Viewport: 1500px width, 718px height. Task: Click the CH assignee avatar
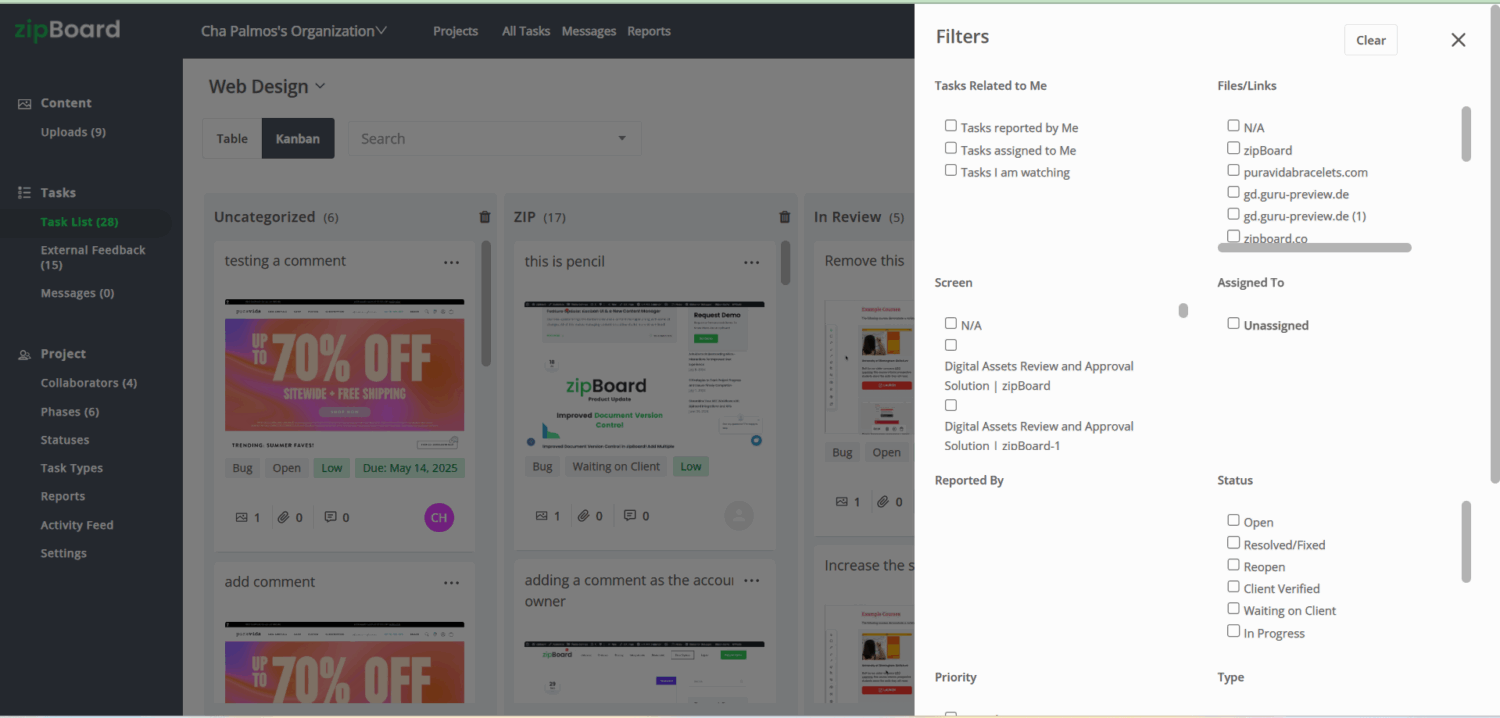[x=439, y=517]
